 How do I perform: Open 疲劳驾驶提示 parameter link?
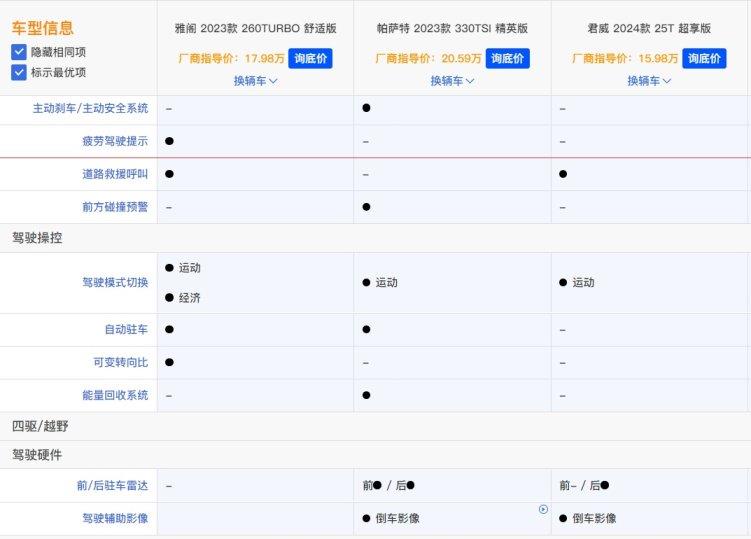click(115, 141)
